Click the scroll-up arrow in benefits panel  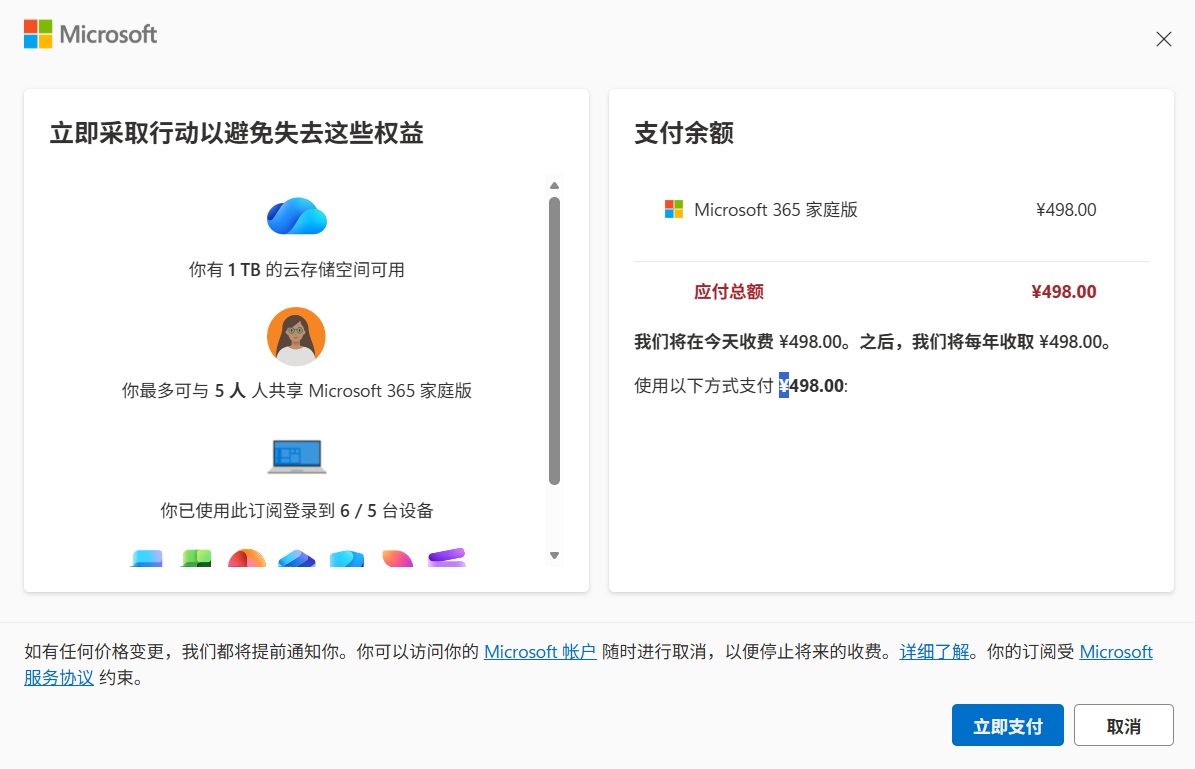pyautogui.click(x=554, y=185)
